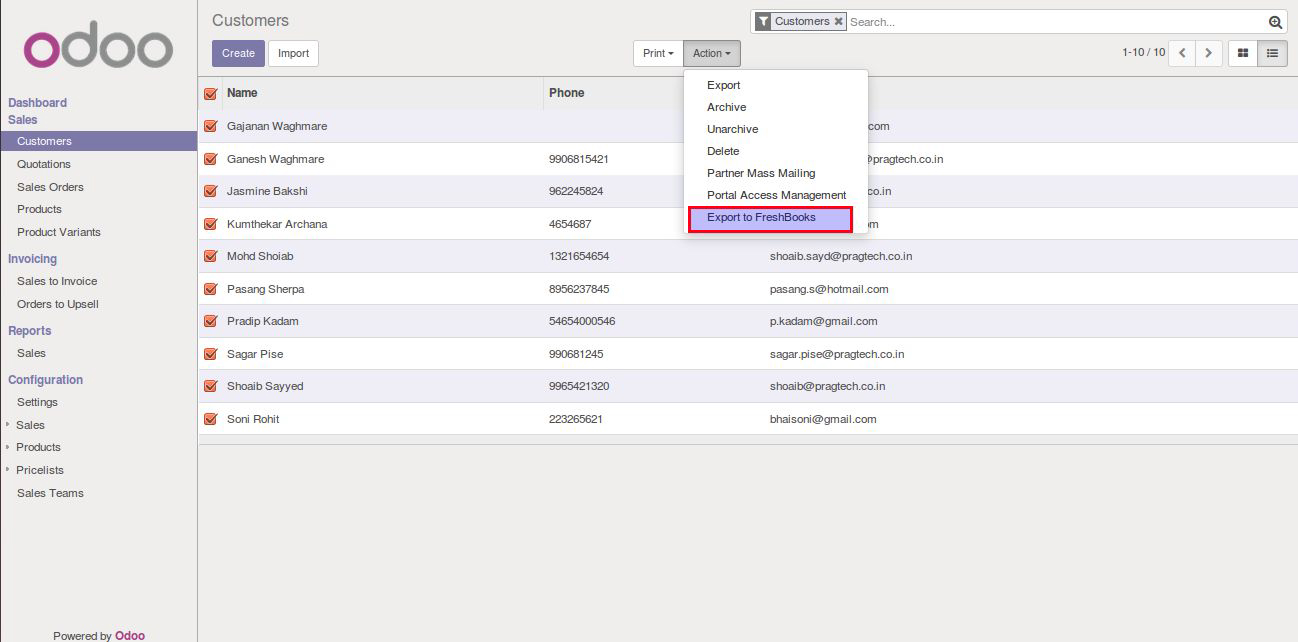Uncheck Pasang Sherpa row checkbox
The image size is (1298, 642).
[x=210, y=289]
